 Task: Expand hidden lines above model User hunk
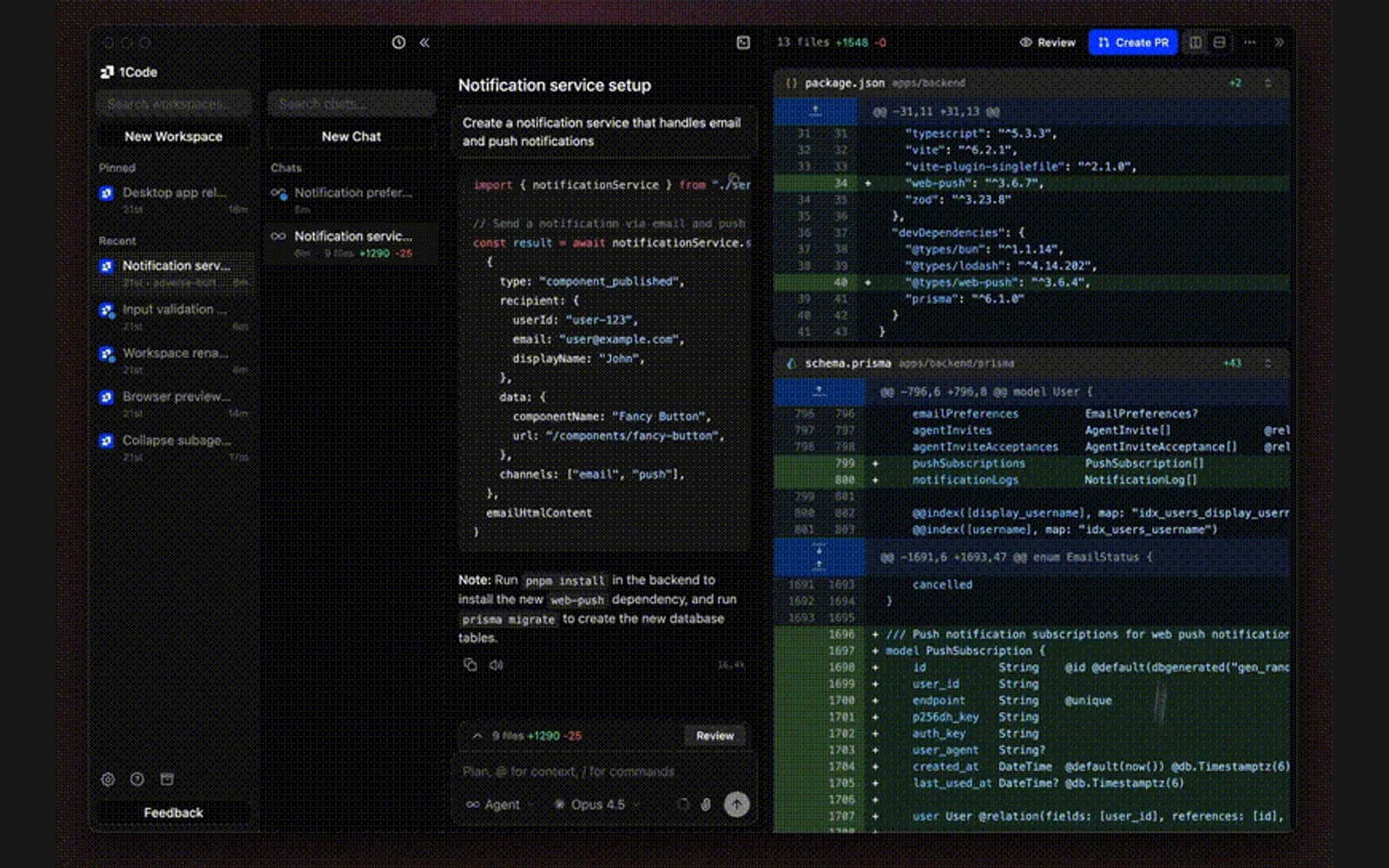(818, 391)
